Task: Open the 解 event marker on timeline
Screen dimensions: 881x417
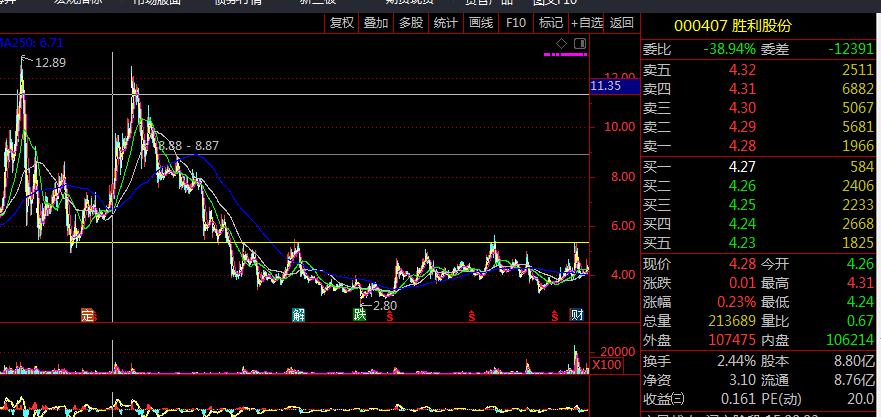Action: click(x=298, y=316)
